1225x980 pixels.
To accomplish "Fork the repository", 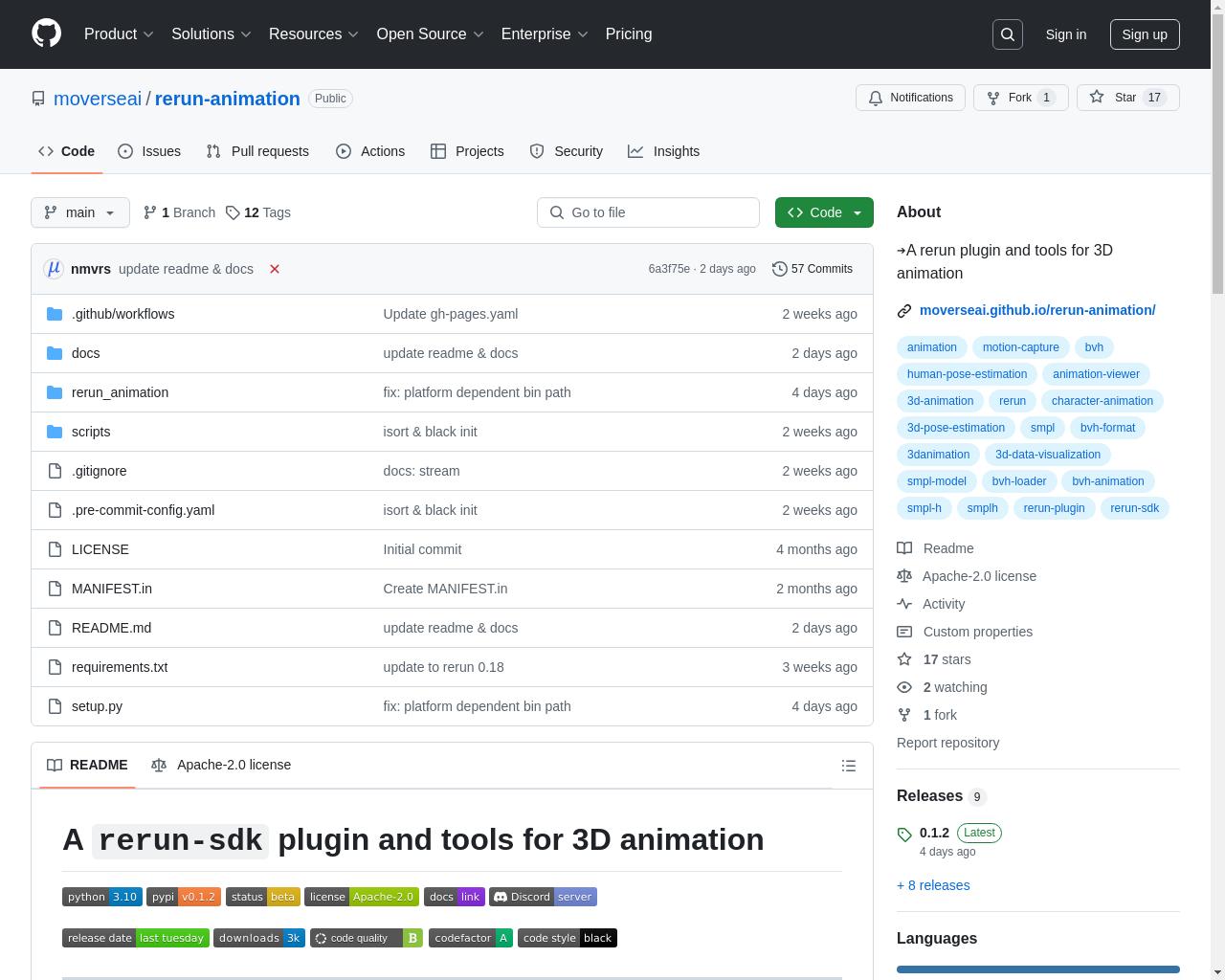I will pyautogui.click(x=1020, y=98).
